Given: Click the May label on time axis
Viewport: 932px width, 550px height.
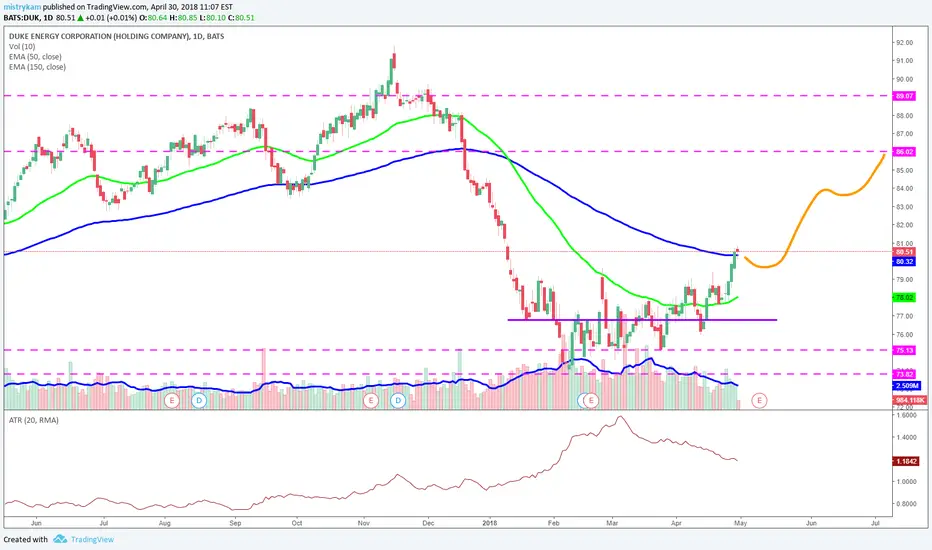Looking at the screenshot, I should tap(741, 523).
